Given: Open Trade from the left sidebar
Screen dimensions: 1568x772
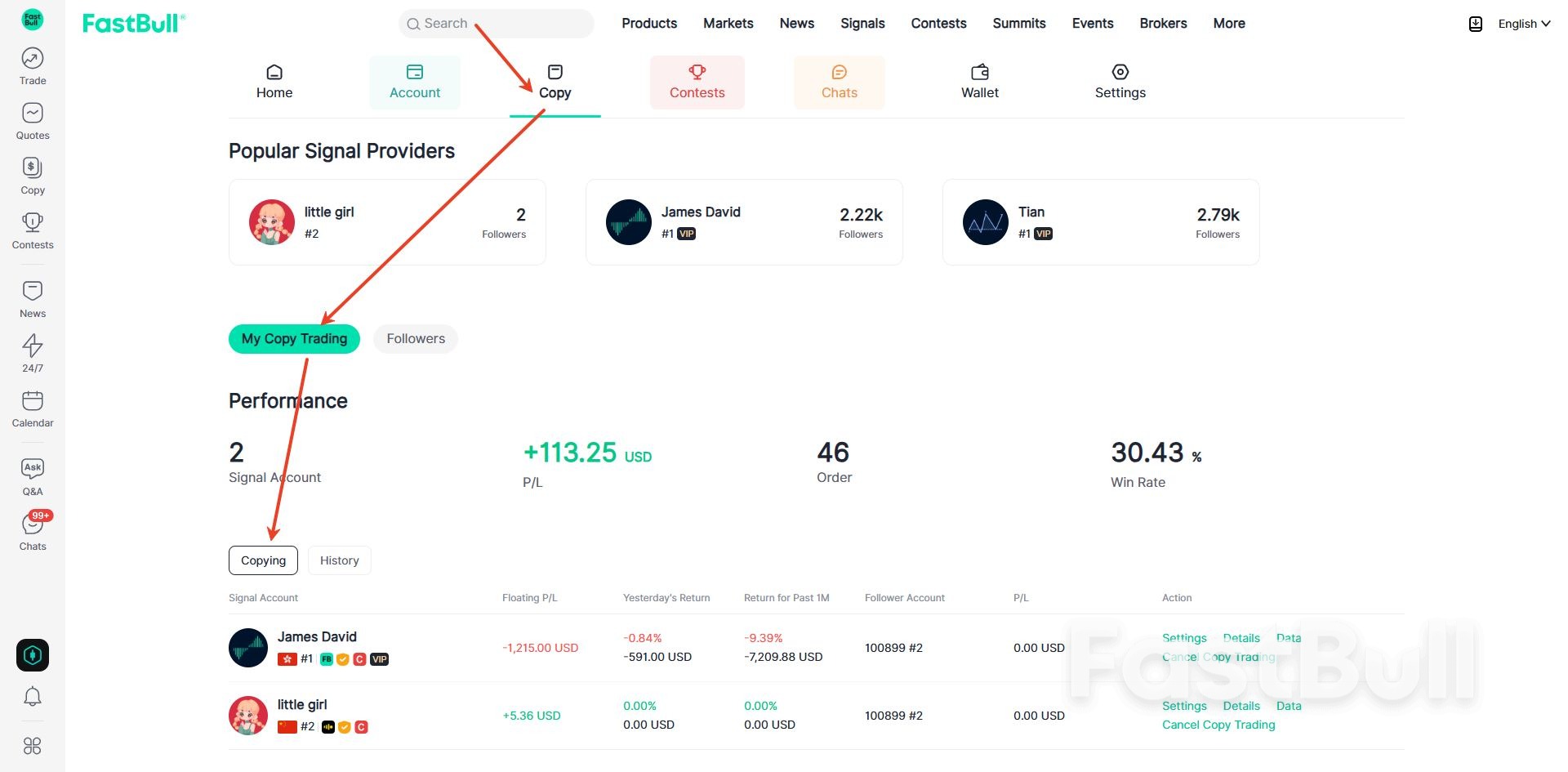Looking at the screenshot, I should tap(32, 64).
